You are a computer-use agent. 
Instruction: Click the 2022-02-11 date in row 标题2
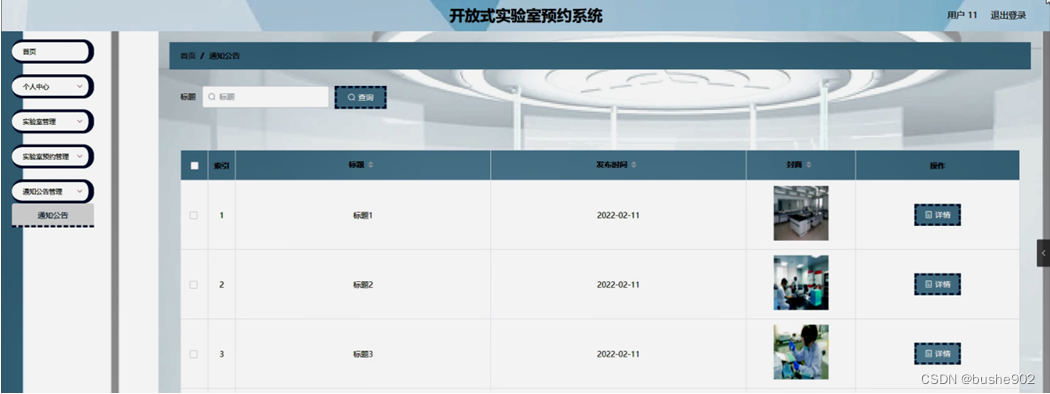(x=618, y=285)
